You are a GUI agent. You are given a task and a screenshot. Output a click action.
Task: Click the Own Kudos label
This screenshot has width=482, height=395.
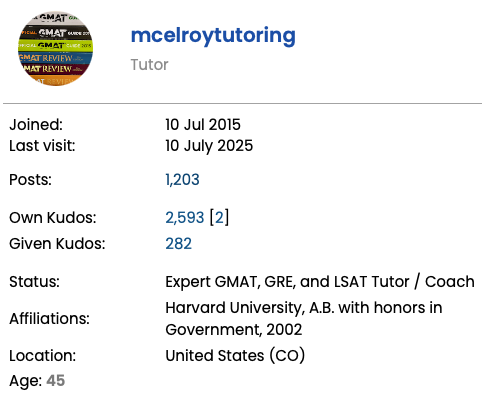coord(53,218)
